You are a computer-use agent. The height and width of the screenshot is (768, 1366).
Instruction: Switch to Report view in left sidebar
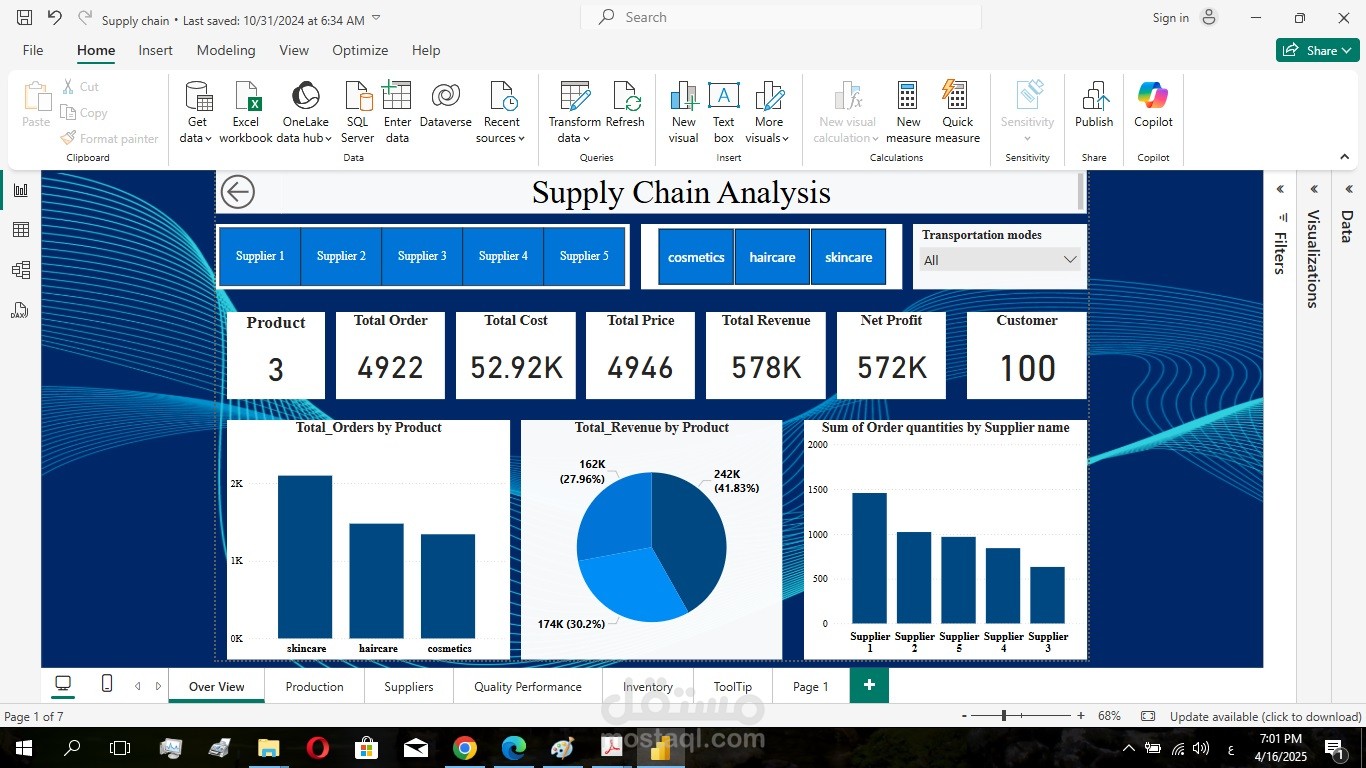[20, 190]
